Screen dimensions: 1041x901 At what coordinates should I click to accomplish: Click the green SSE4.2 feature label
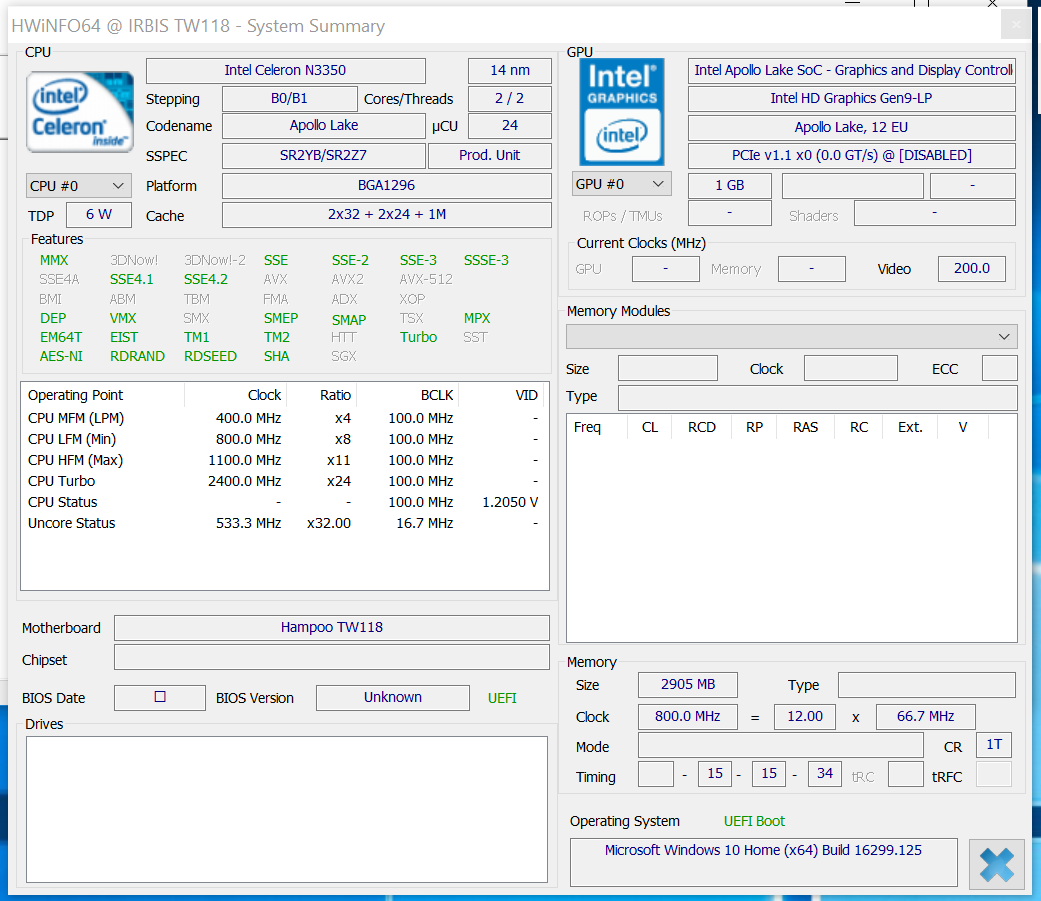tap(206, 280)
